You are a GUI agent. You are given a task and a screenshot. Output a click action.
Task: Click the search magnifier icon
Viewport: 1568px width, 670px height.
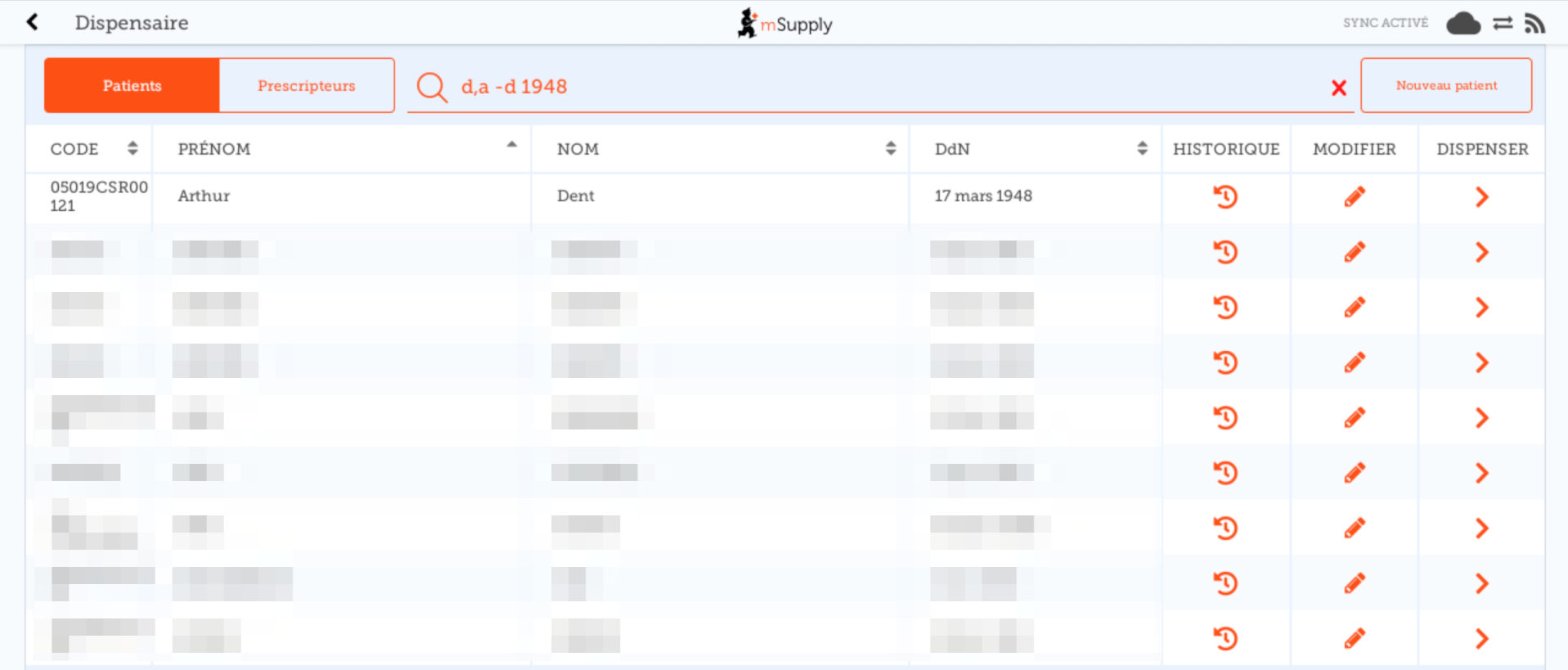point(431,87)
